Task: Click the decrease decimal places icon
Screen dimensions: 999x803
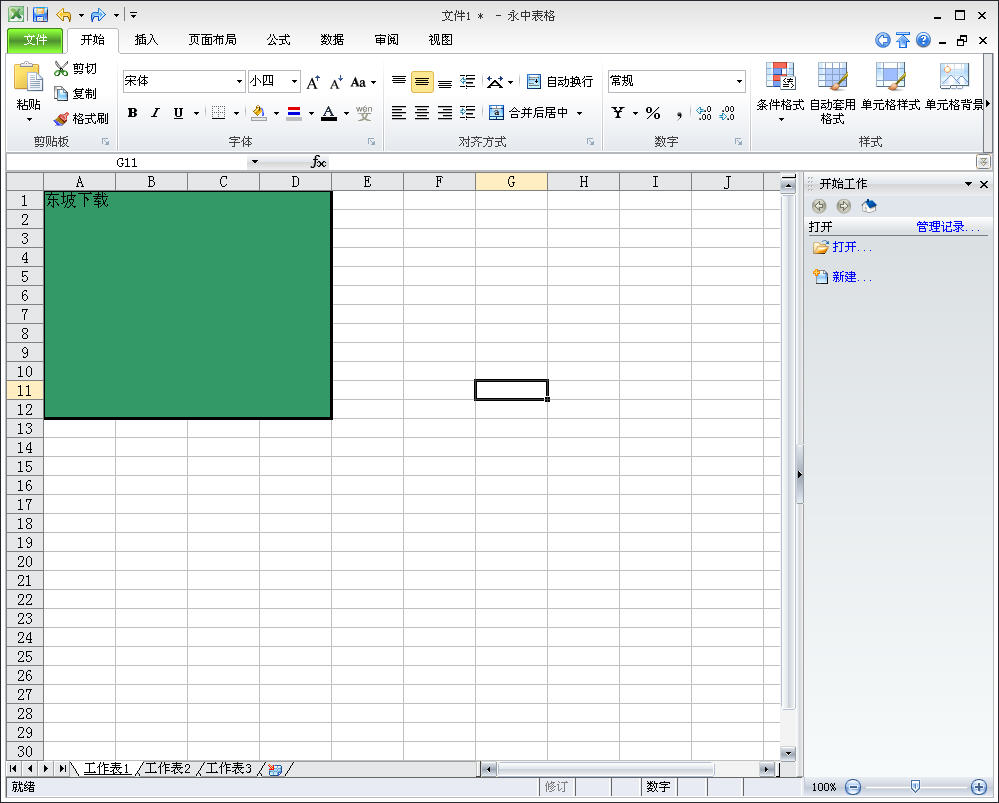Action: 727,113
